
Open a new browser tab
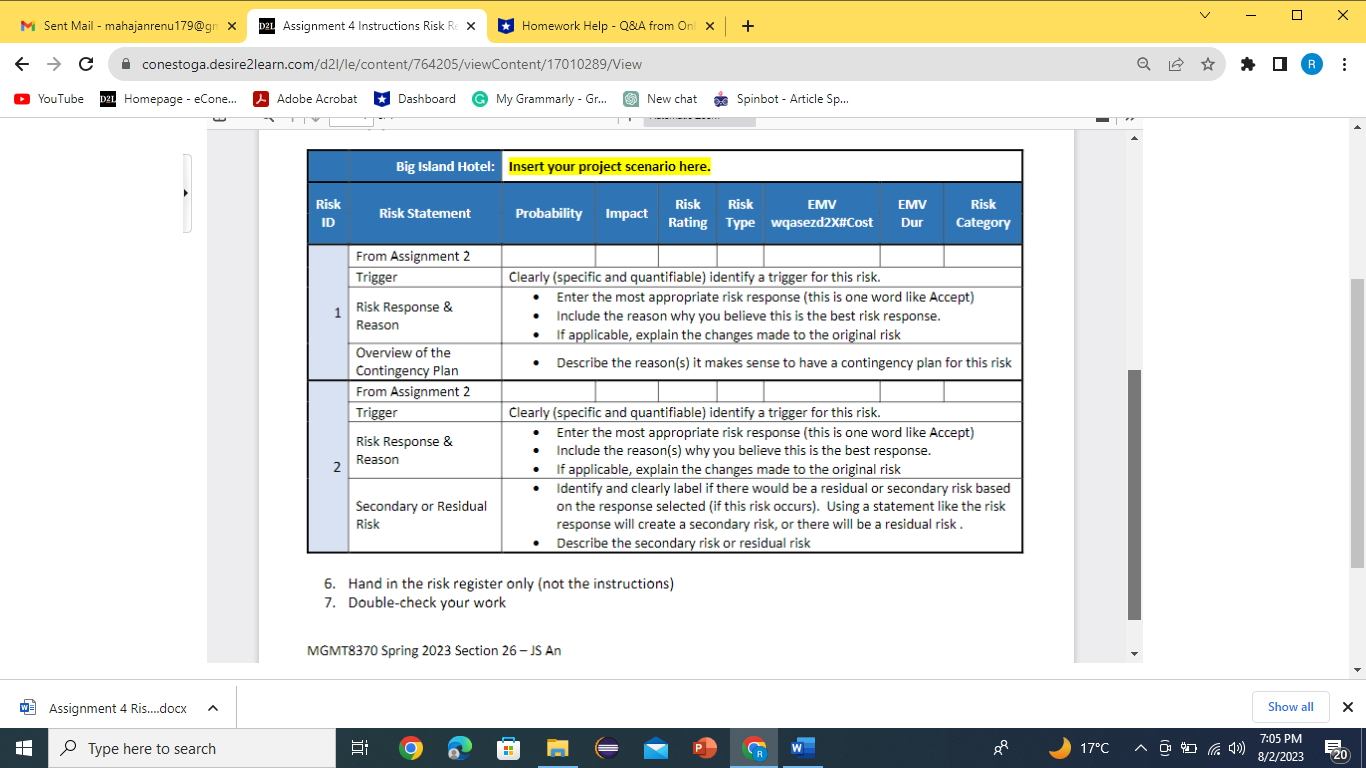click(748, 26)
